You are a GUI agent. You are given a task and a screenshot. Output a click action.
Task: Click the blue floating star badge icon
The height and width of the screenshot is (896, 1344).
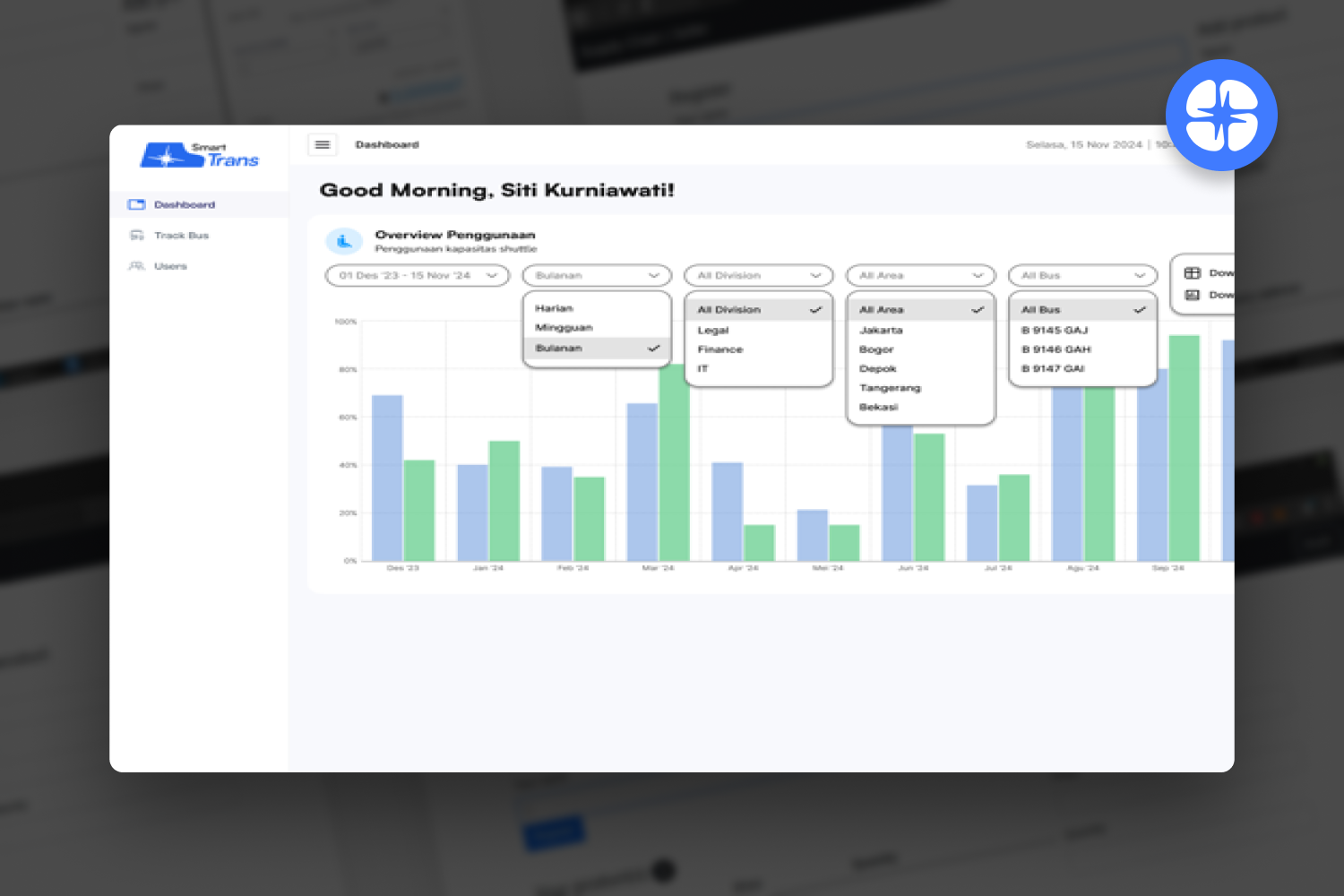click(x=1221, y=116)
